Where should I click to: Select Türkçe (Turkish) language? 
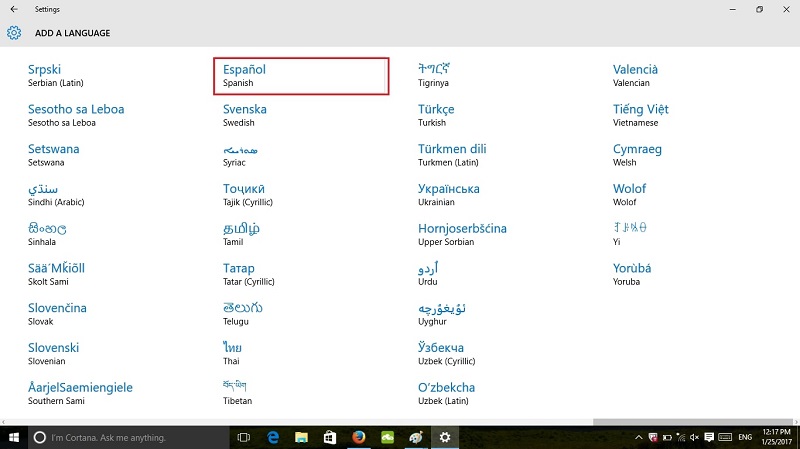436,115
